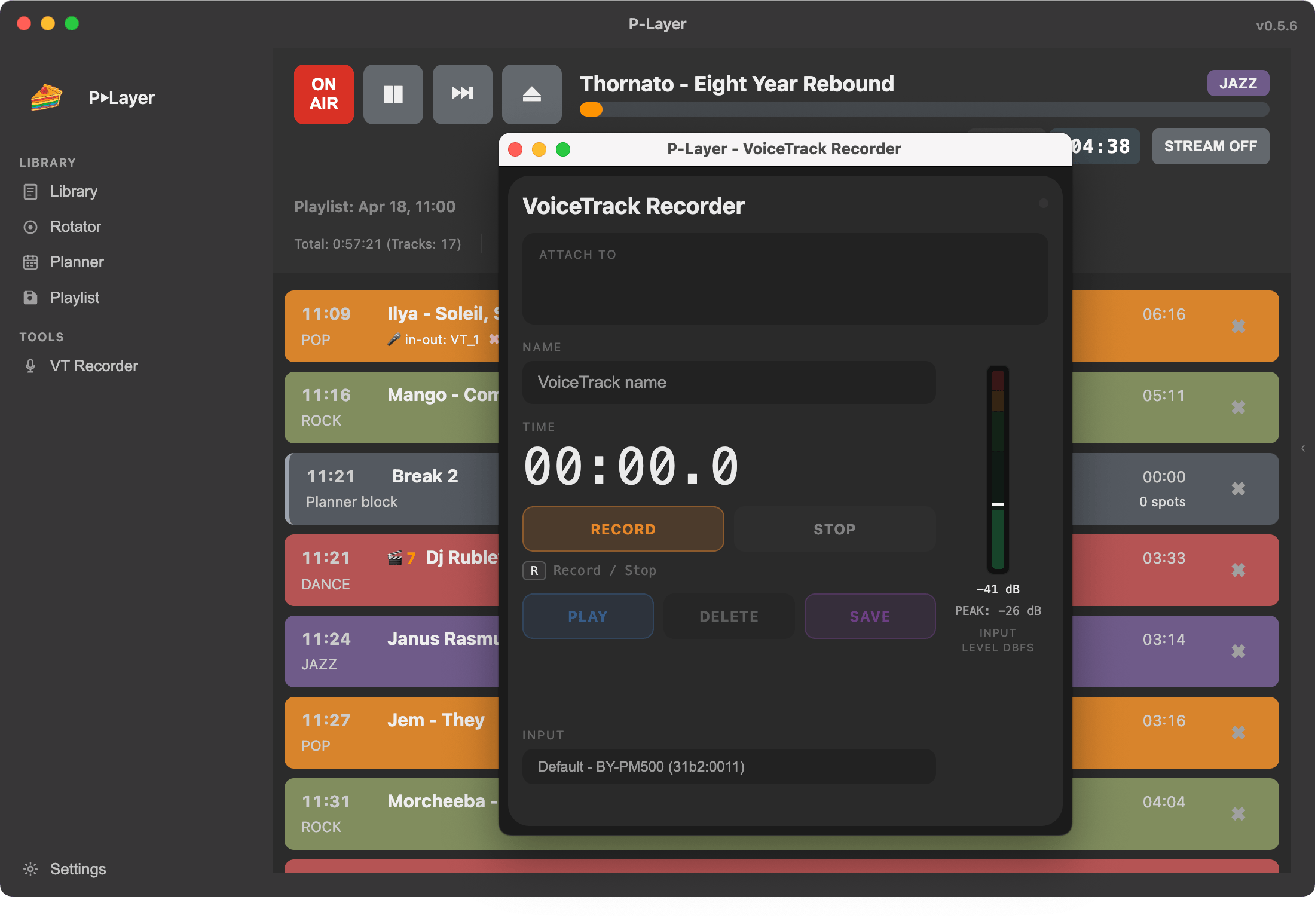
Task: Click the Planner calendar icon
Action: (30, 262)
